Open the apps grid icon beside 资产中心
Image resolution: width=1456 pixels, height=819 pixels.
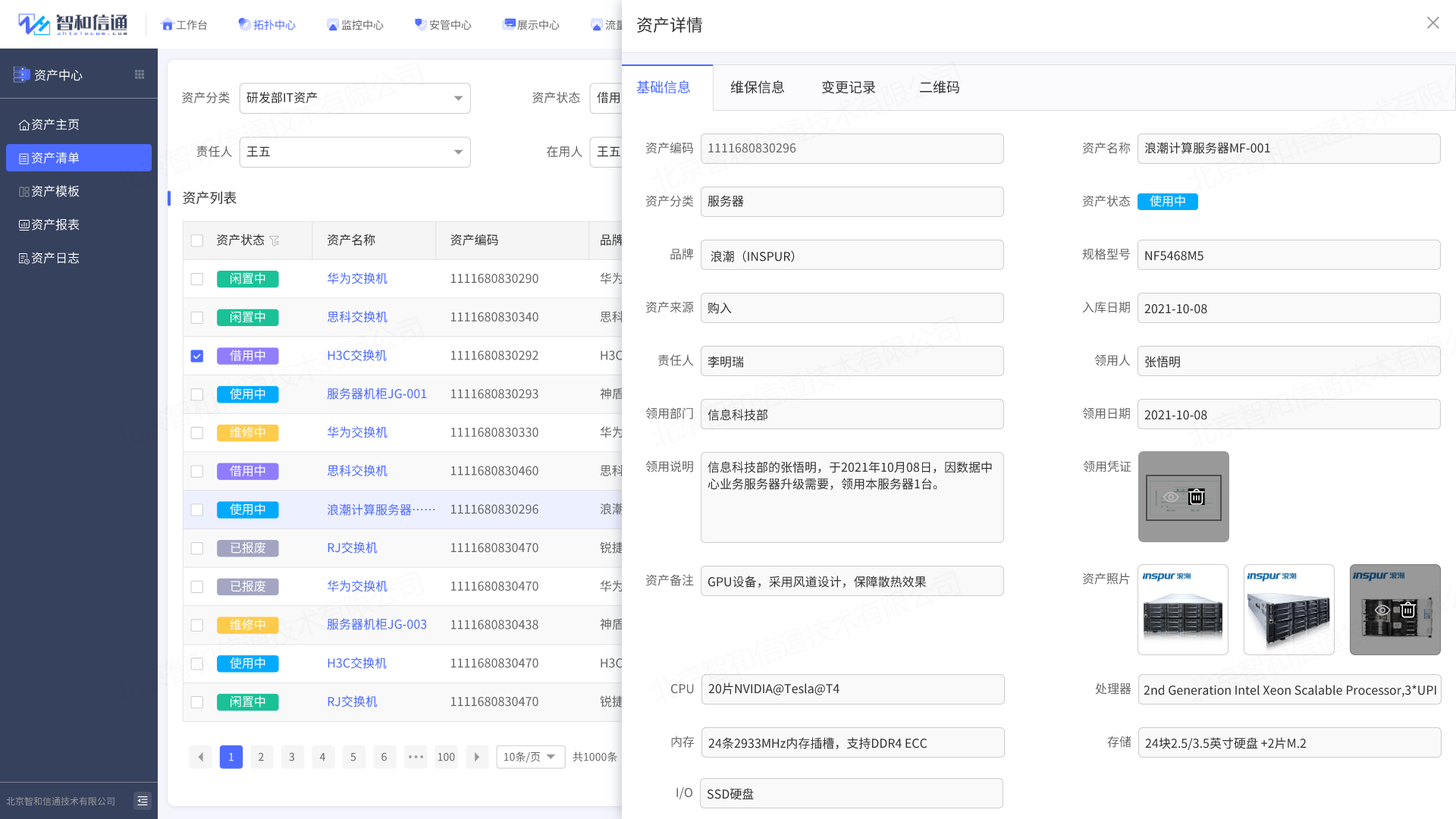(139, 74)
